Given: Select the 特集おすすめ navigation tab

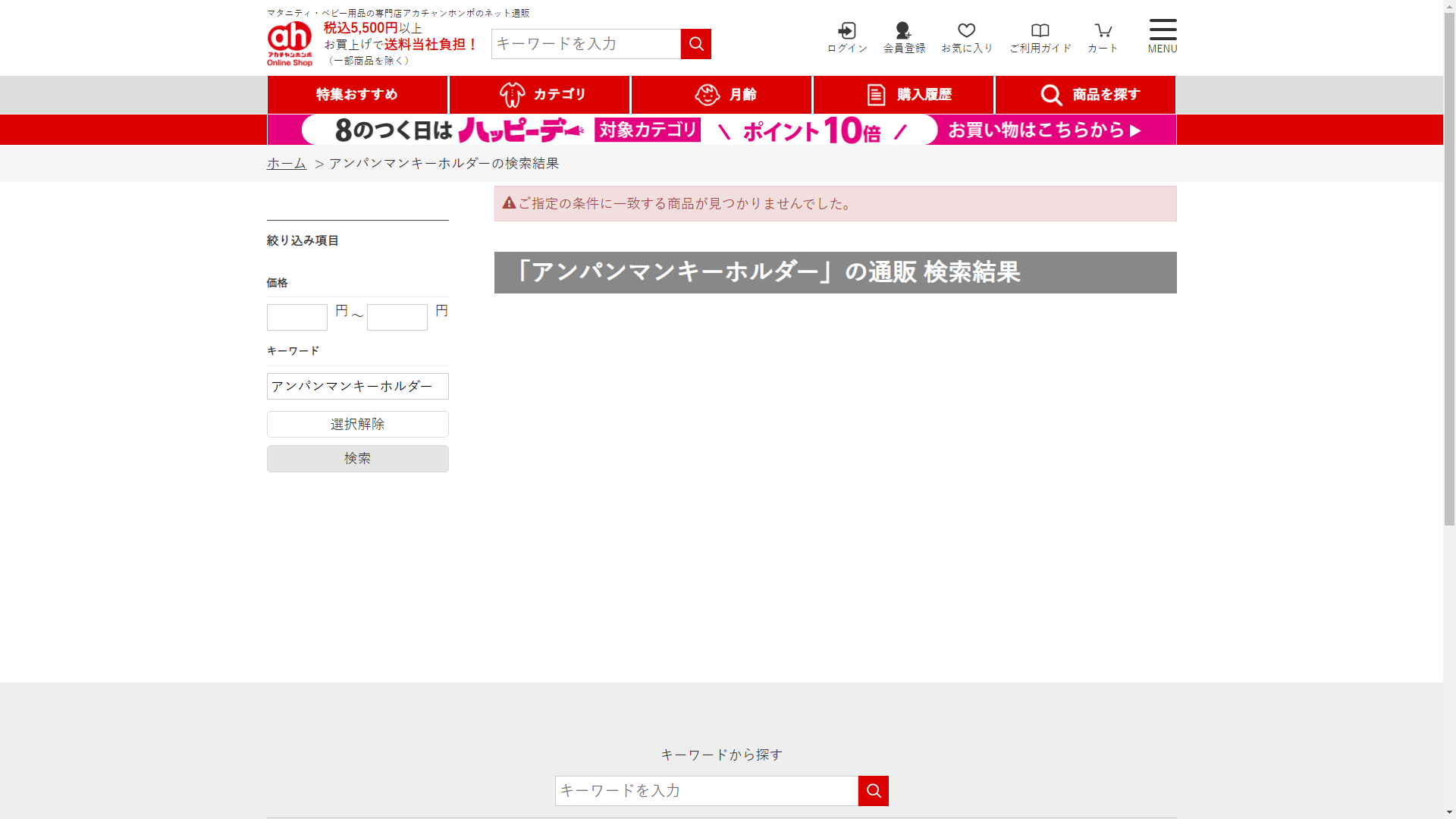Looking at the screenshot, I should (x=357, y=95).
